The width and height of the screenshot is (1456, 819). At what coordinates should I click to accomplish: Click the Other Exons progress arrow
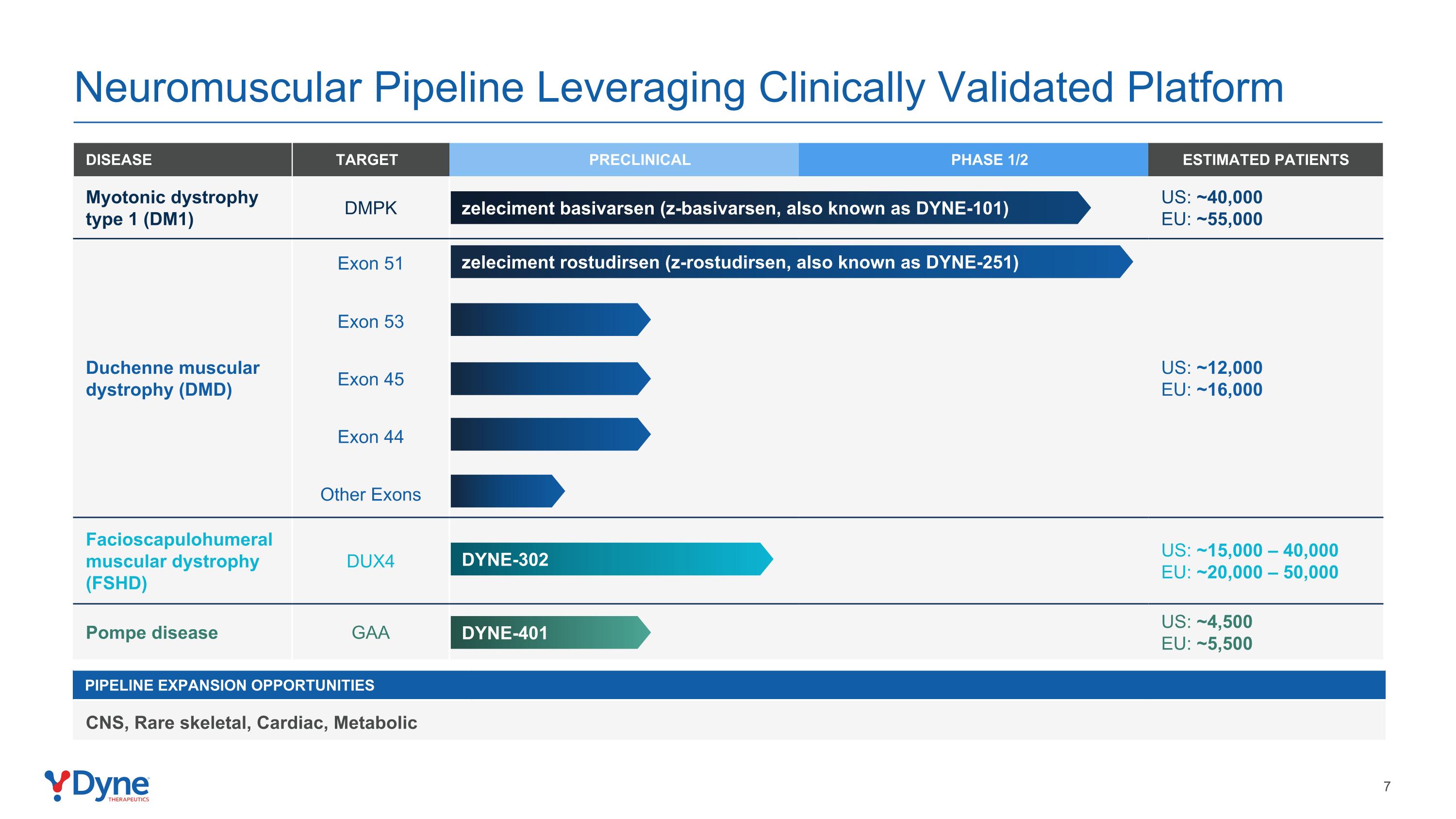506,491
